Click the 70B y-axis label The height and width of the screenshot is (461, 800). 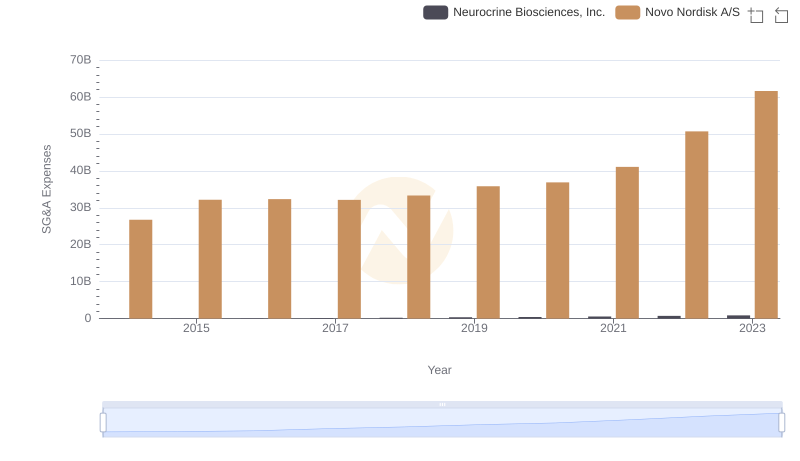click(81, 60)
